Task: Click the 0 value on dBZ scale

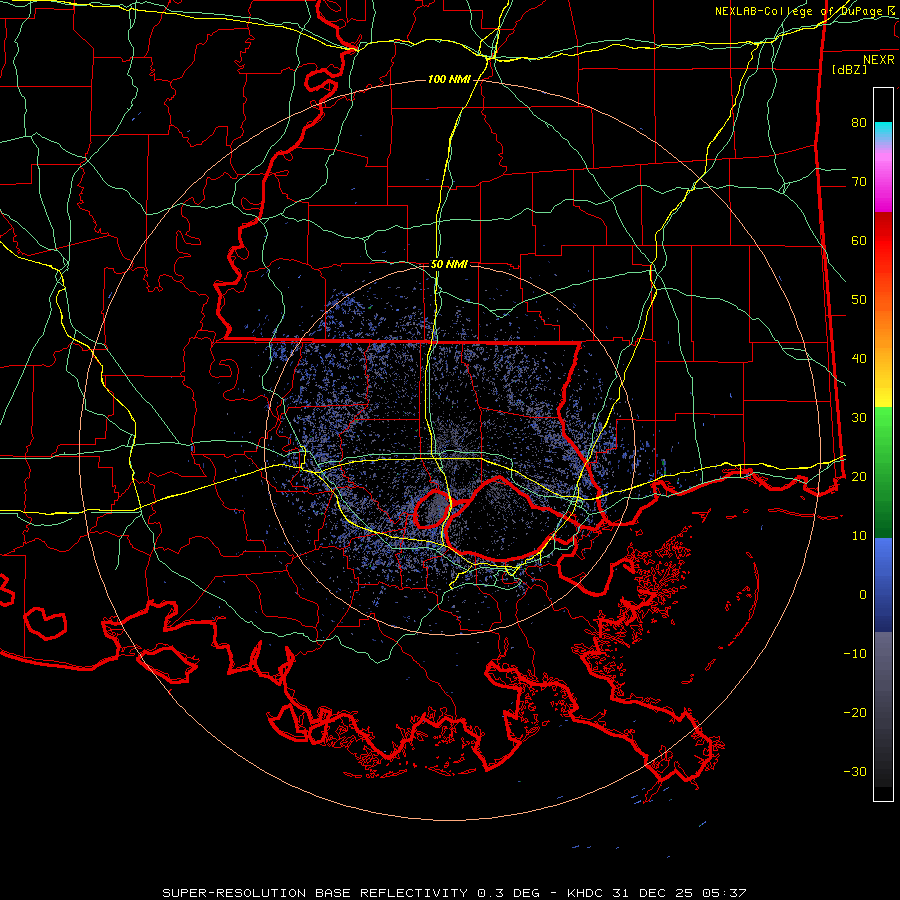Action: tap(863, 595)
